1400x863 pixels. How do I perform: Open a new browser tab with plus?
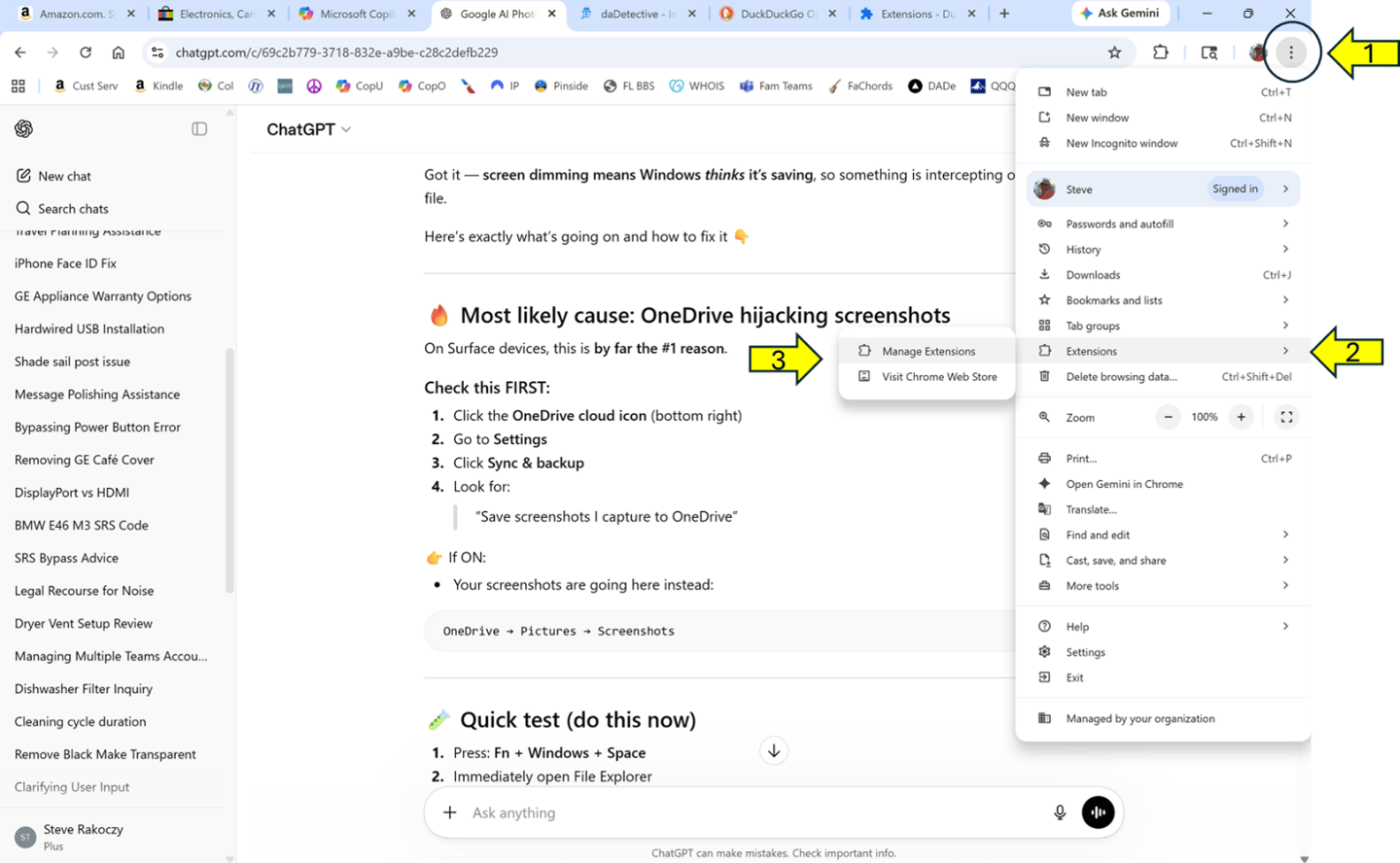[x=1004, y=14]
